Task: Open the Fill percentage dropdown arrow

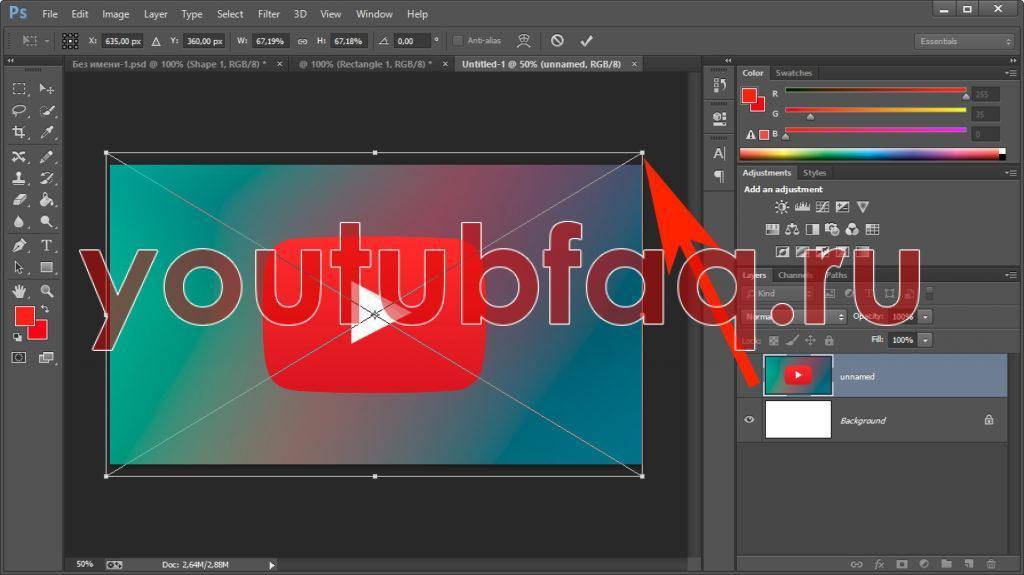Action: click(926, 340)
